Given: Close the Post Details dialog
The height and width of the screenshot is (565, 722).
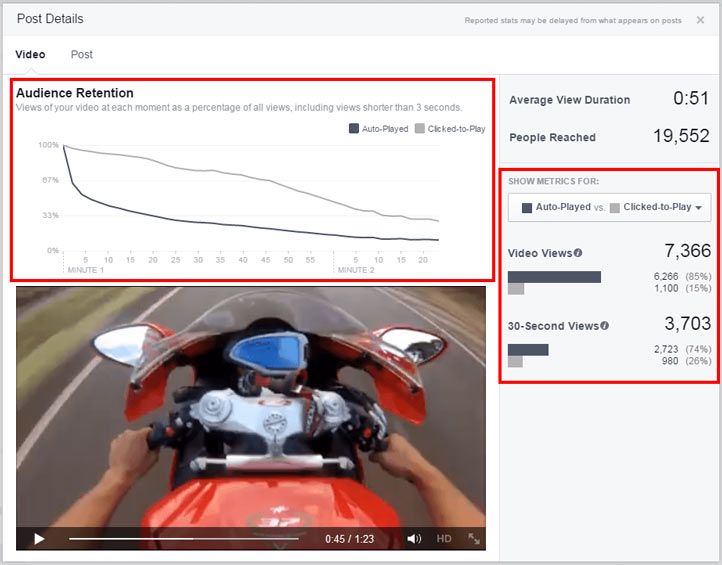Looking at the screenshot, I should (x=700, y=20).
